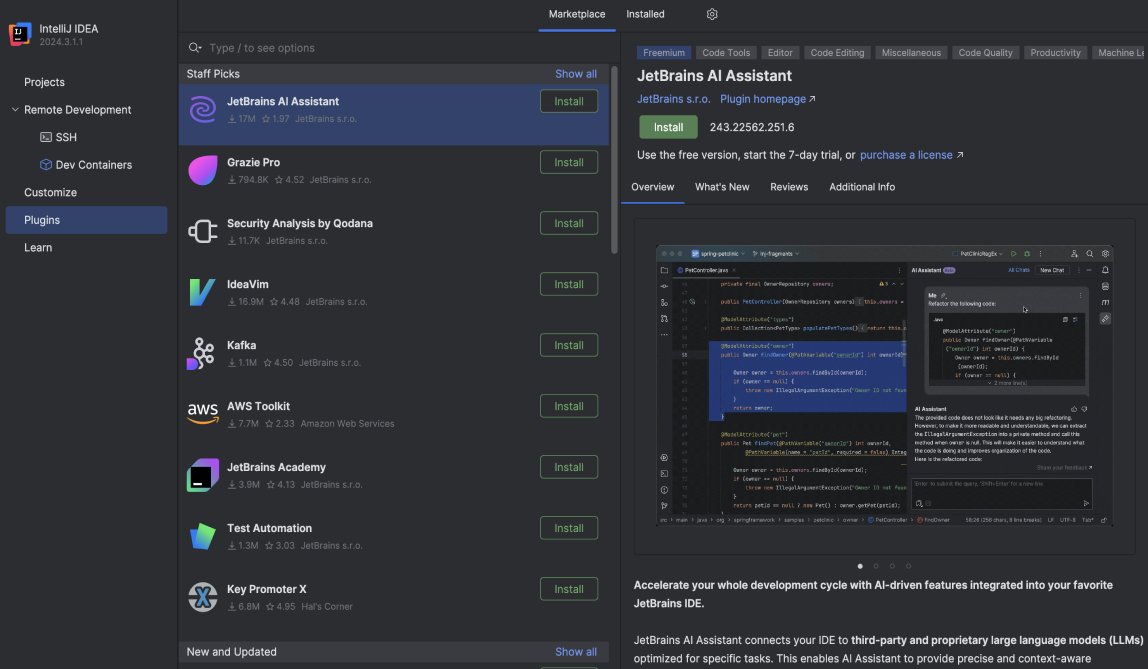Open the Reviews tab

pyautogui.click(x=789, y=187)
